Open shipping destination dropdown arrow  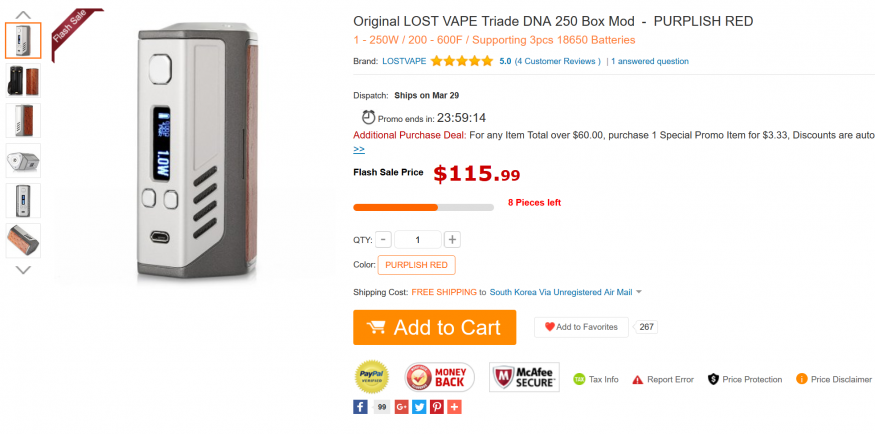639,292
